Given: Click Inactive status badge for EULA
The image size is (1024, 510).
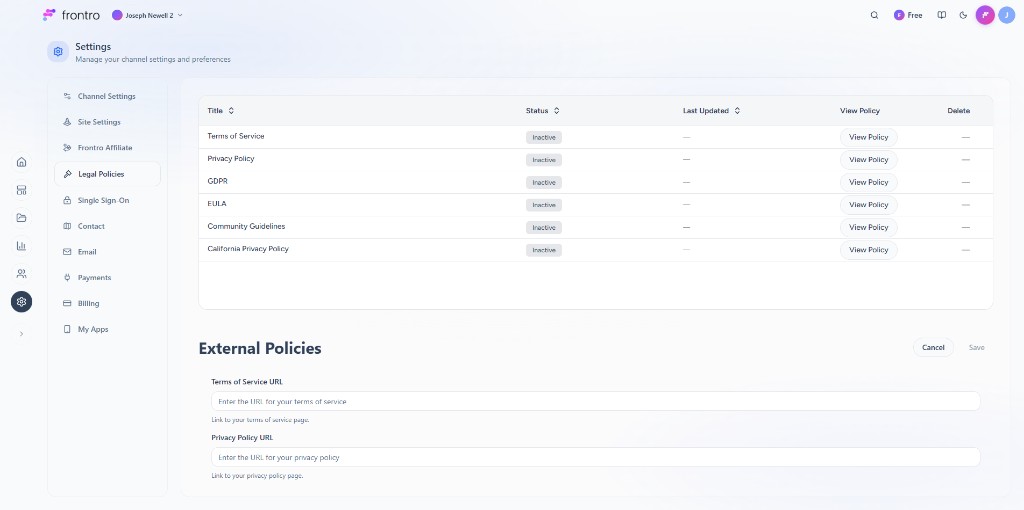Looking at the screenshot, I should pyautogui.click(x=544, y=205).
